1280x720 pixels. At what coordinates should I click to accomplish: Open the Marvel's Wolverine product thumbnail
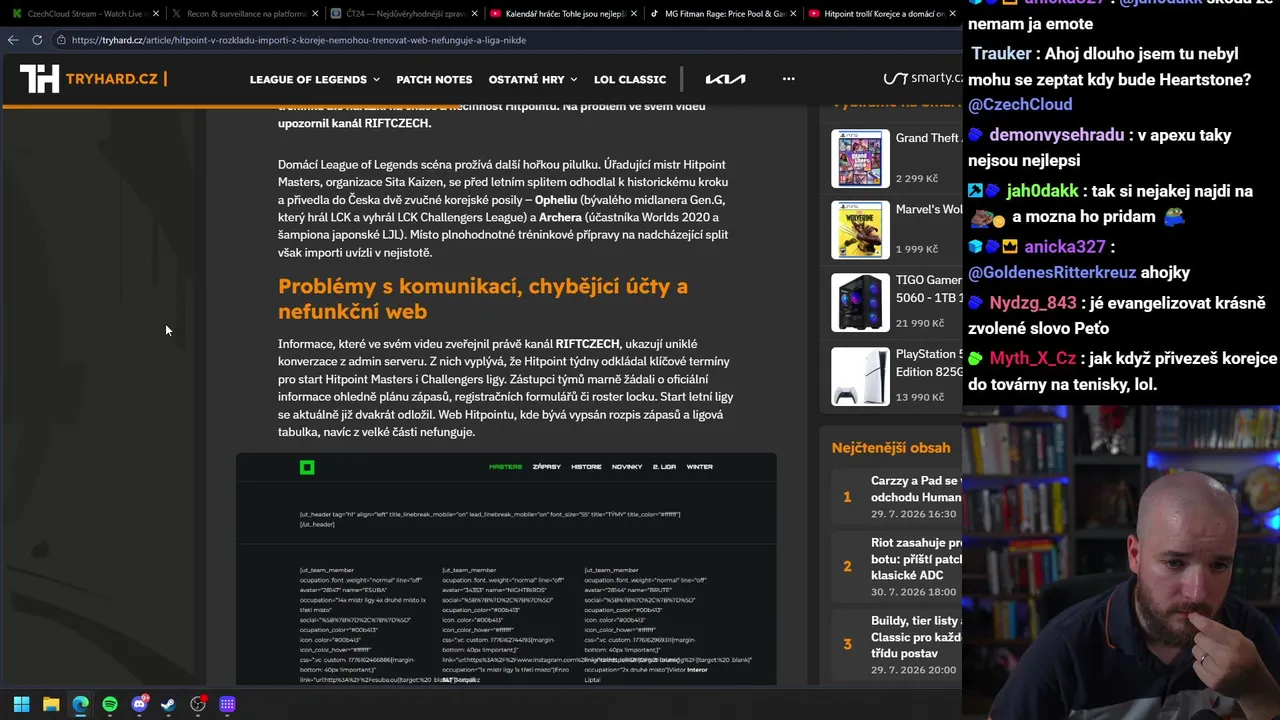click(860, 230)
